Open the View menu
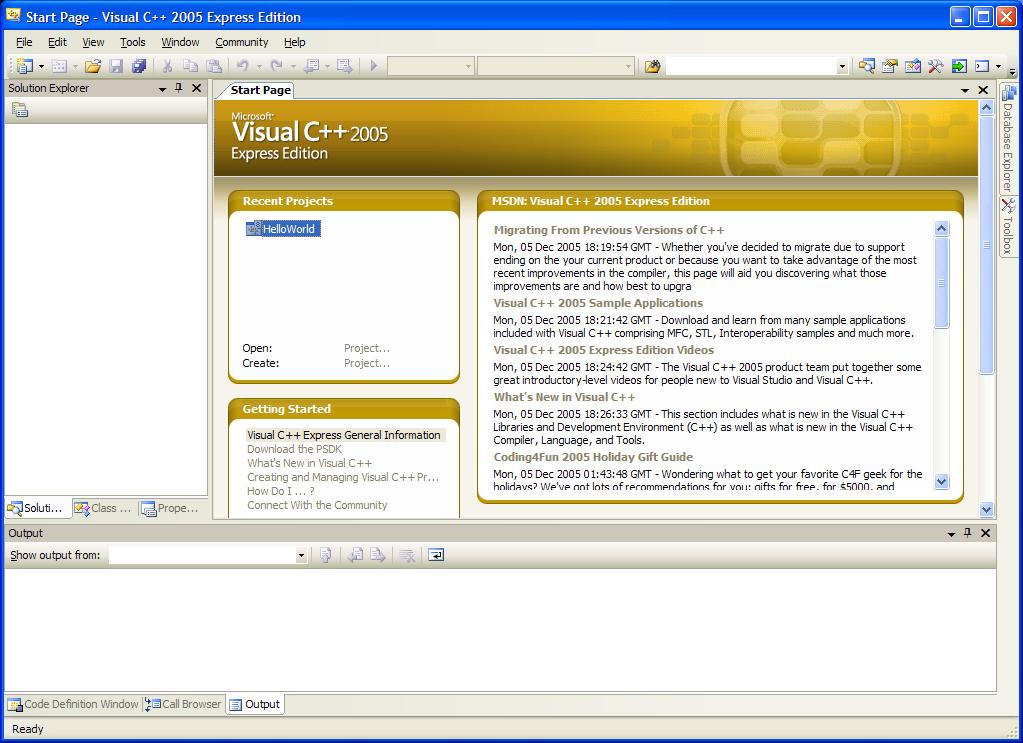The height and width of the screenshot is (743, 1023). [x=93, y=42]
